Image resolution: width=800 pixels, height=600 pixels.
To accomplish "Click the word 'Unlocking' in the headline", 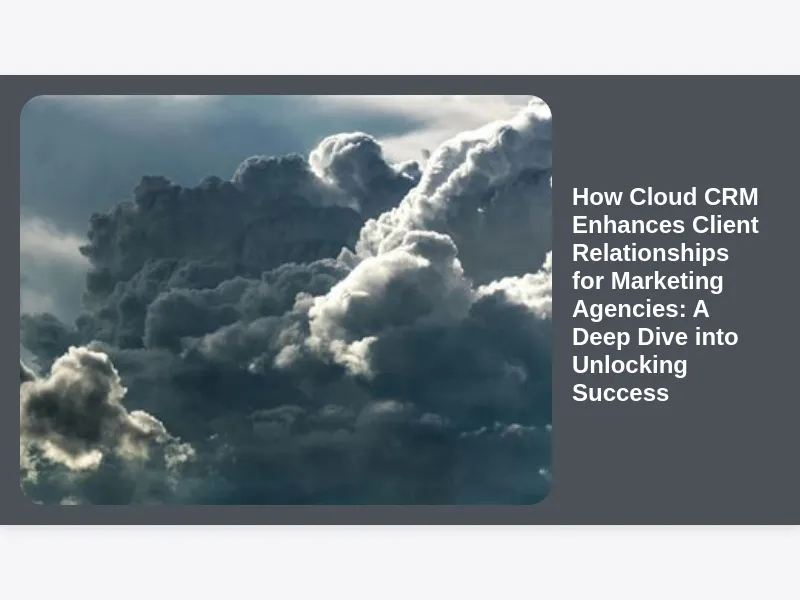I will [x=629, y=365].
